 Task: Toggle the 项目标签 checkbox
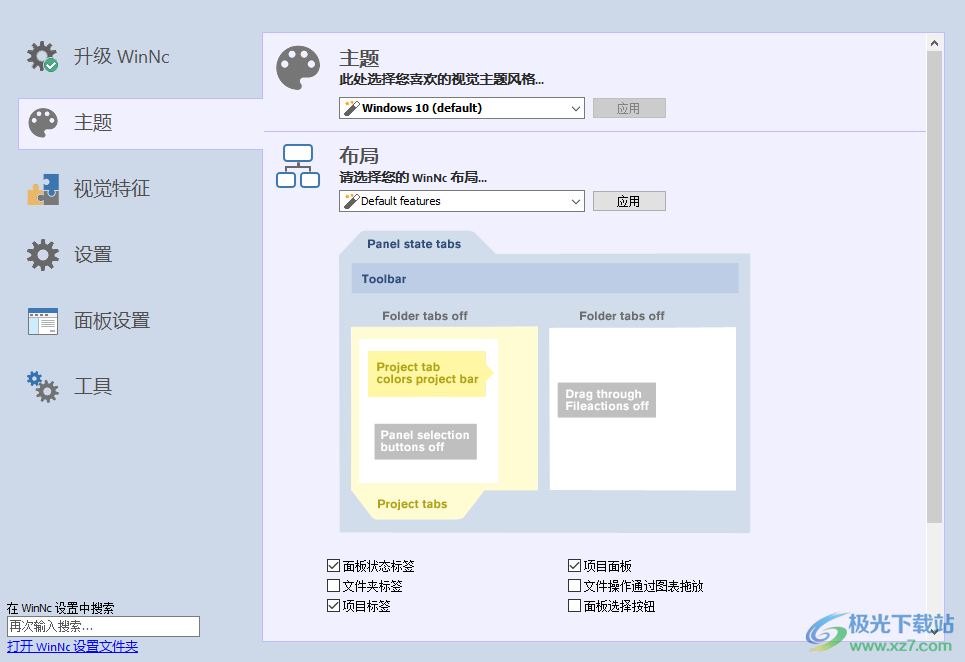pyautogui.click(x=334, y=606)
